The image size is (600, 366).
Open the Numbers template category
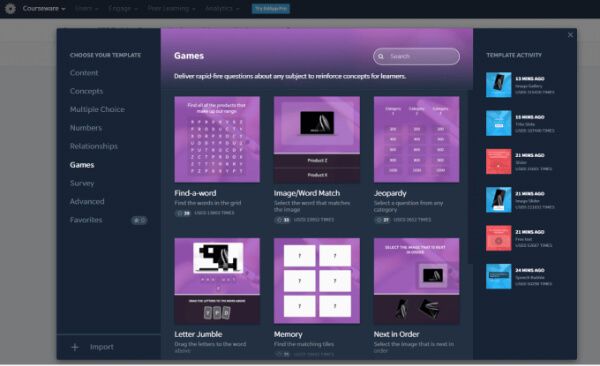point(86,128)
